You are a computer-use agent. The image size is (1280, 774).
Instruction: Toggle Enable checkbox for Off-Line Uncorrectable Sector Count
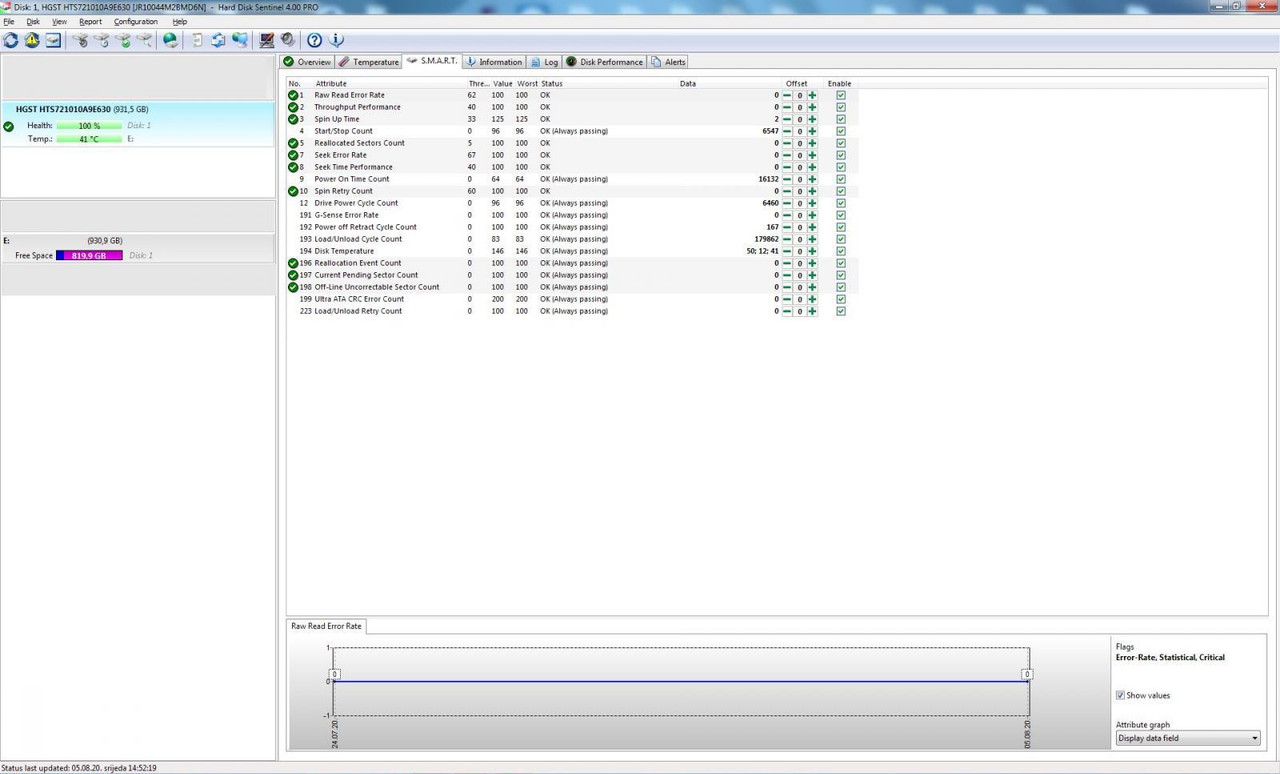[x=841, y=287]
